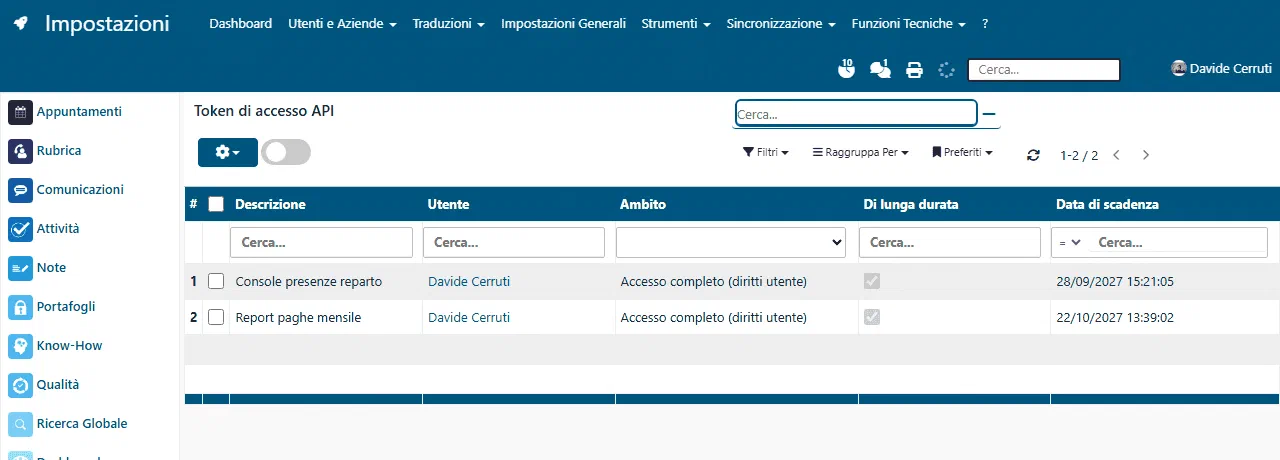Open the gear actions dropdown
Screen dimensions: 1280x460
point(228,152)
